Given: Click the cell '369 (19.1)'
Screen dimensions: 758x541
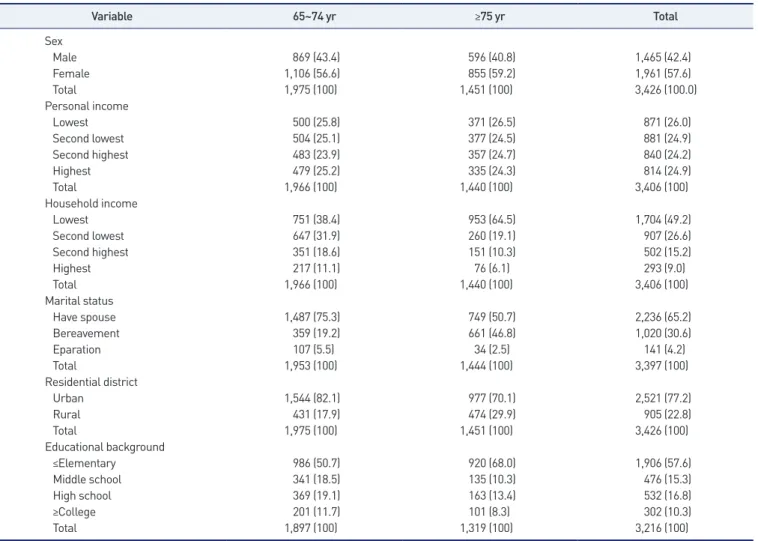Looking at the screenshot, I should click(316, 496).
